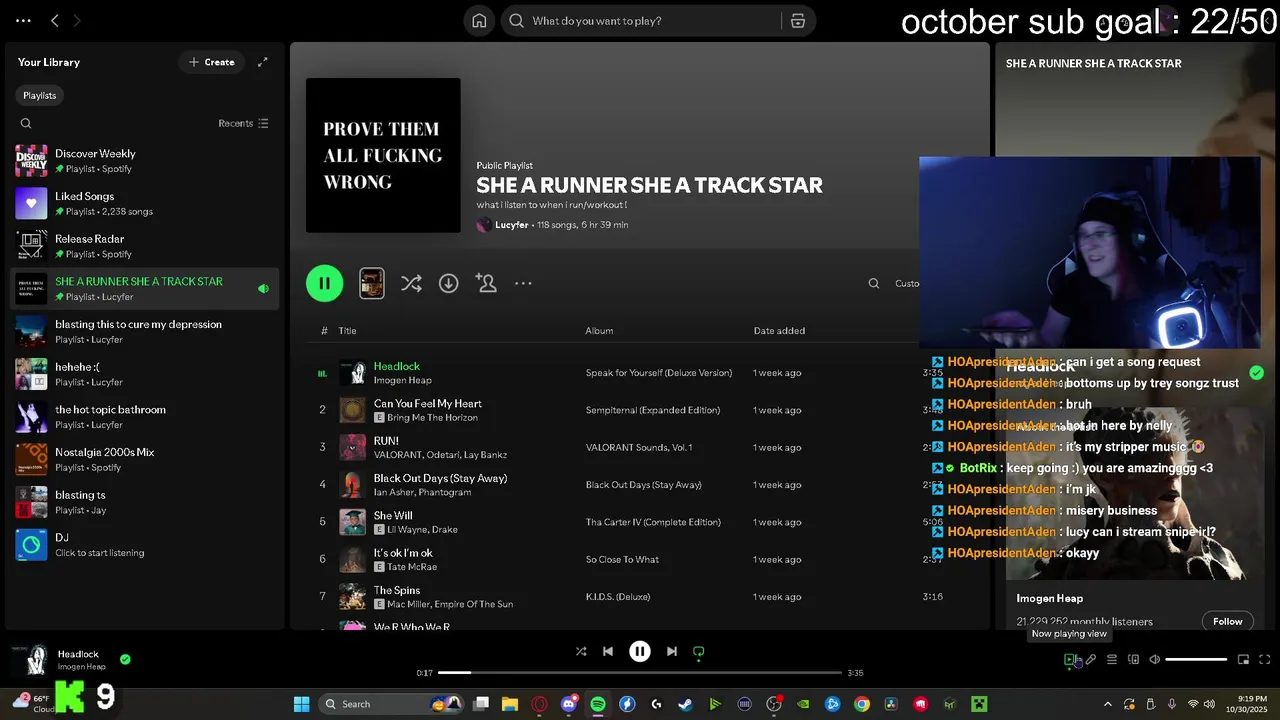Open blasting this to cure my depression

[x=145, y=331]
